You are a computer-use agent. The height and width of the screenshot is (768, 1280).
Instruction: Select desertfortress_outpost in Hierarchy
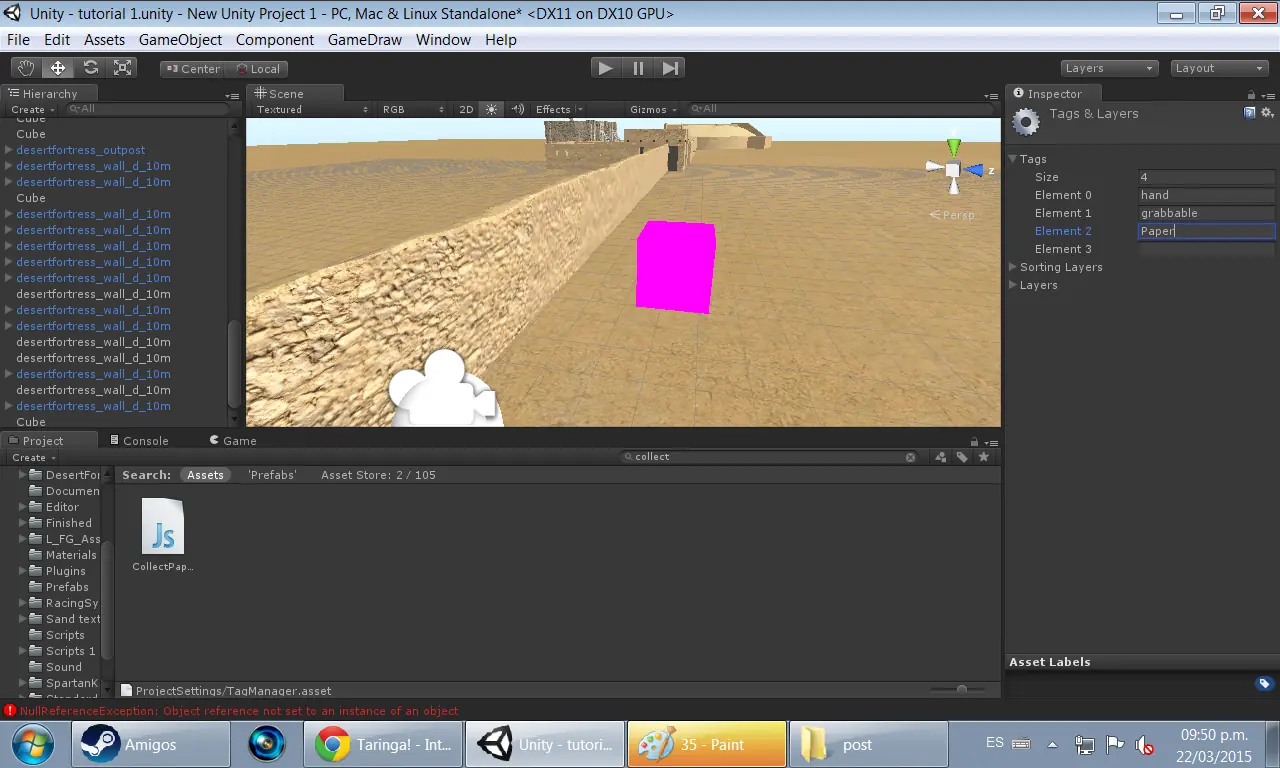click(x=80, y=150)
